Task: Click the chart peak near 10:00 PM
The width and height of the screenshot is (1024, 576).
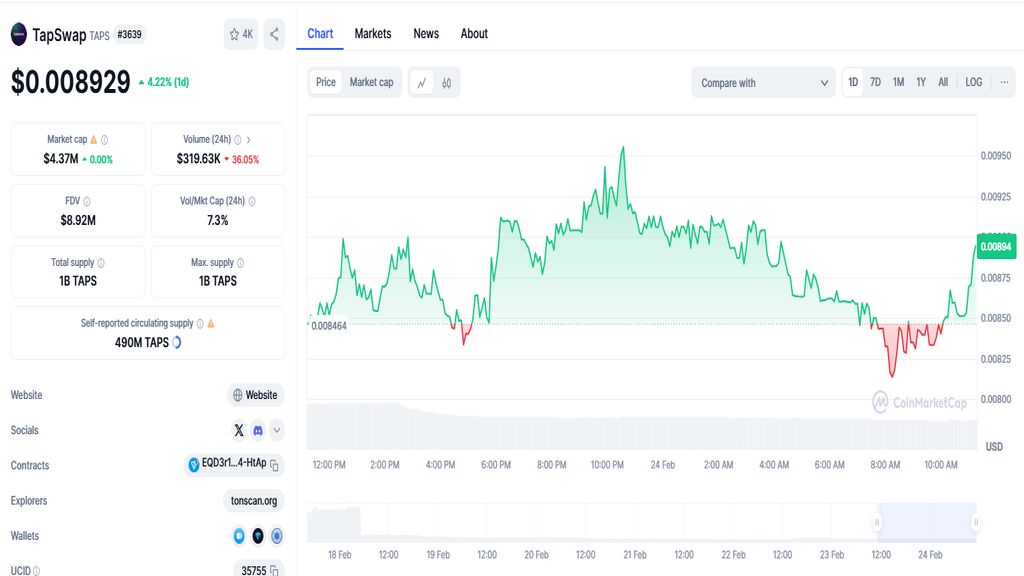Action: (x=623, y=148)
